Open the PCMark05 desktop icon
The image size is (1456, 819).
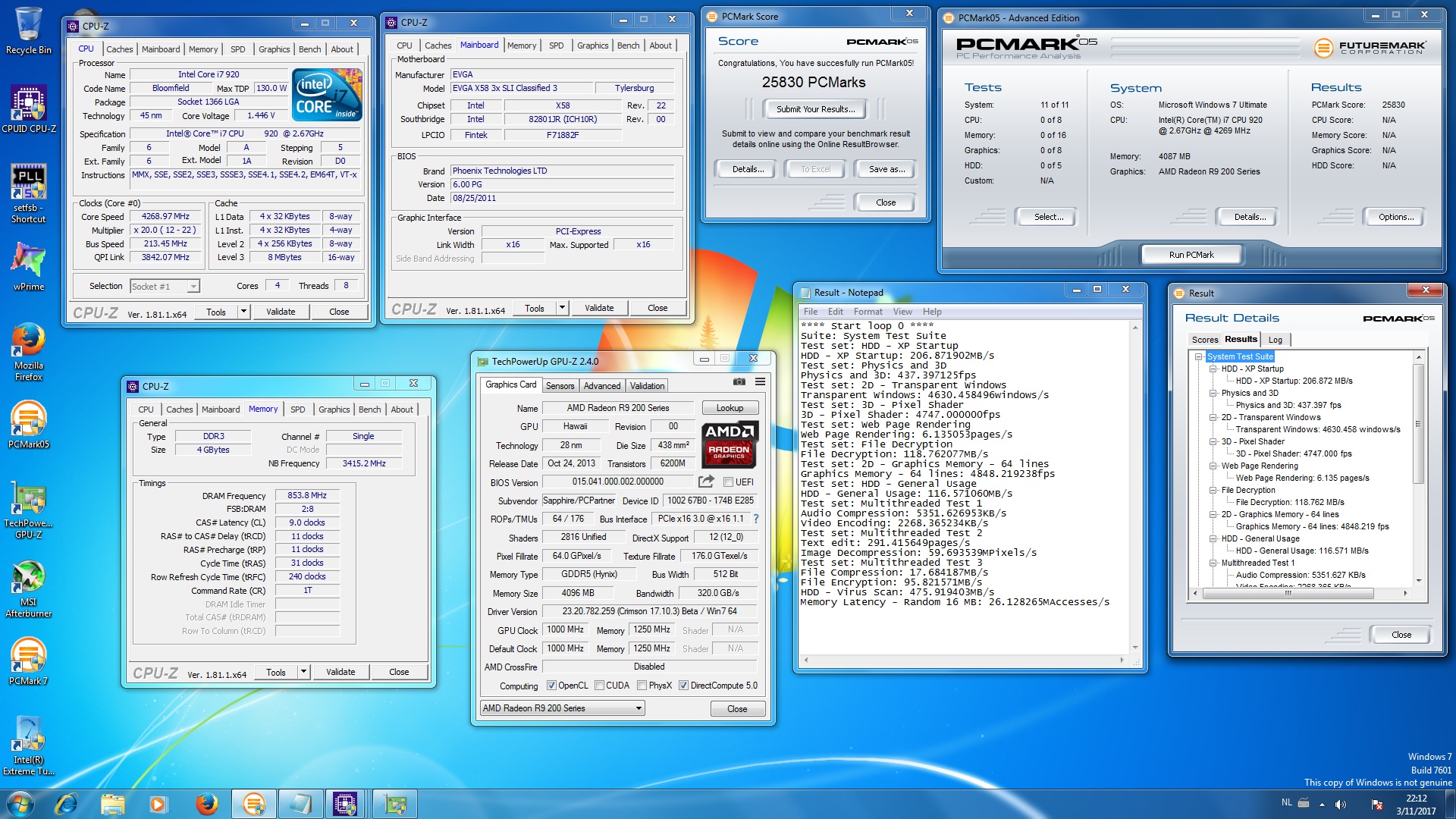[29, 425]
